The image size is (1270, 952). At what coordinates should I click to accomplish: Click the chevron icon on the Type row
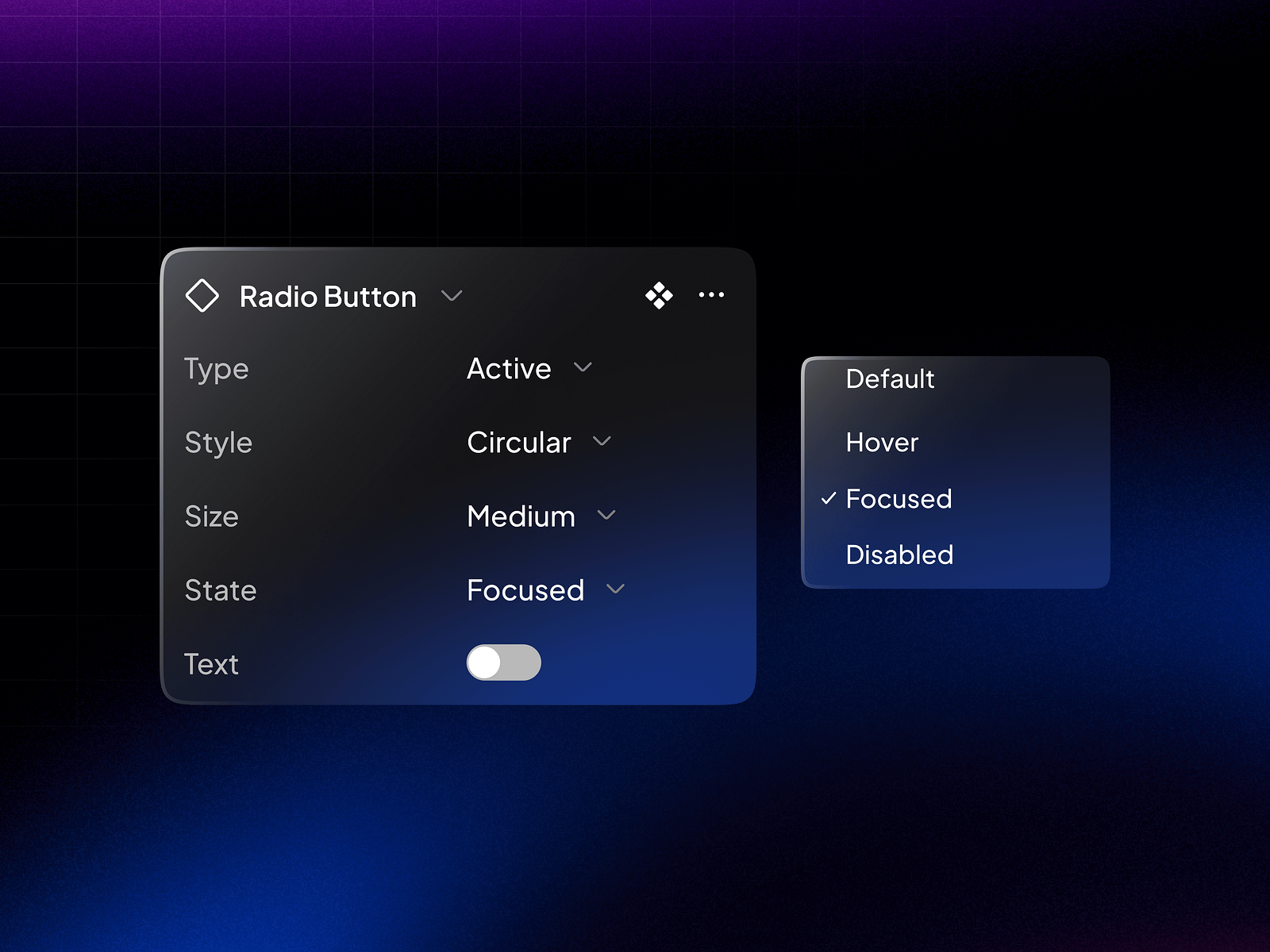583,368
